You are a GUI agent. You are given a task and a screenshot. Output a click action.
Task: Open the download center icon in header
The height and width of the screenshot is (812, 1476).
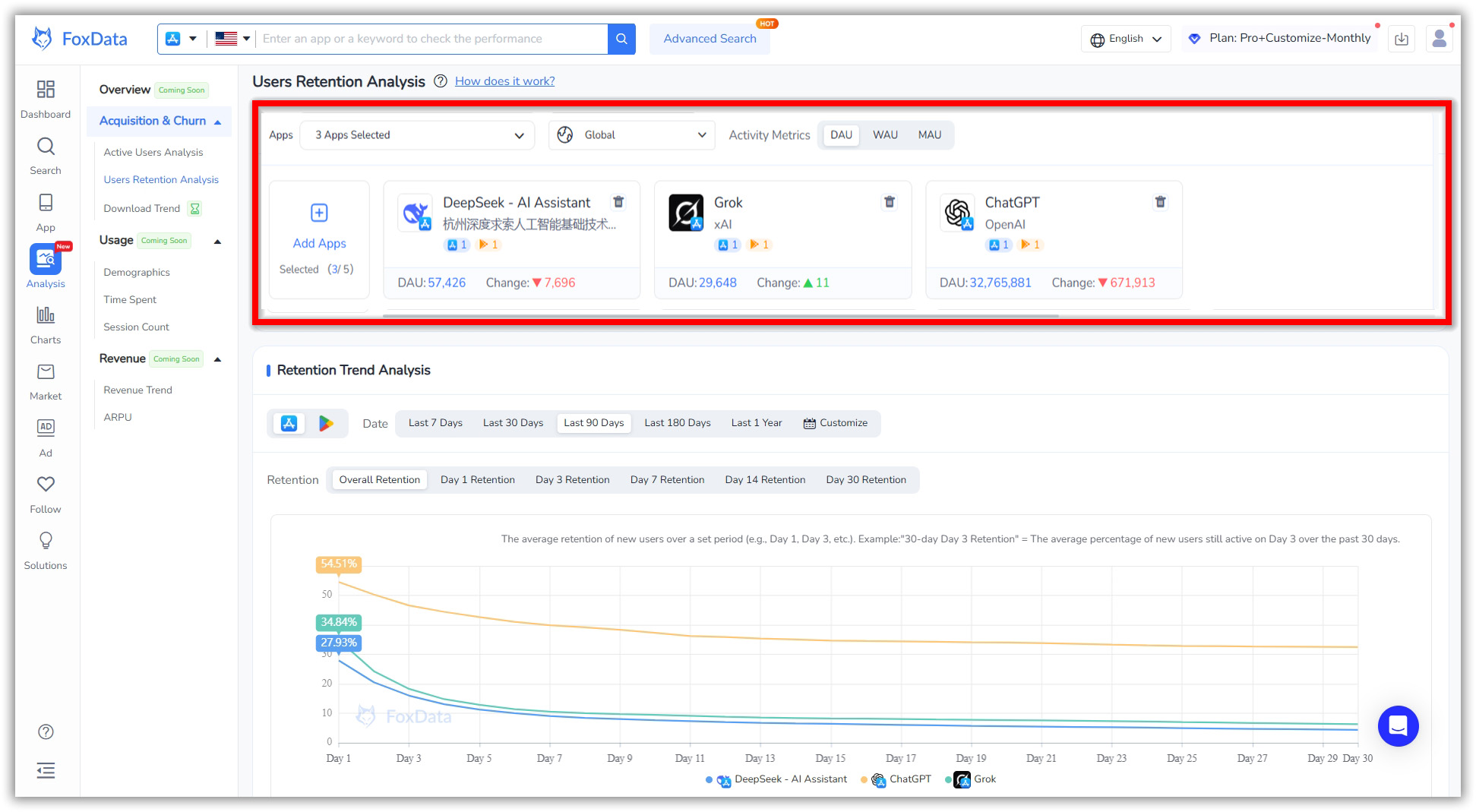point(1402,39)
